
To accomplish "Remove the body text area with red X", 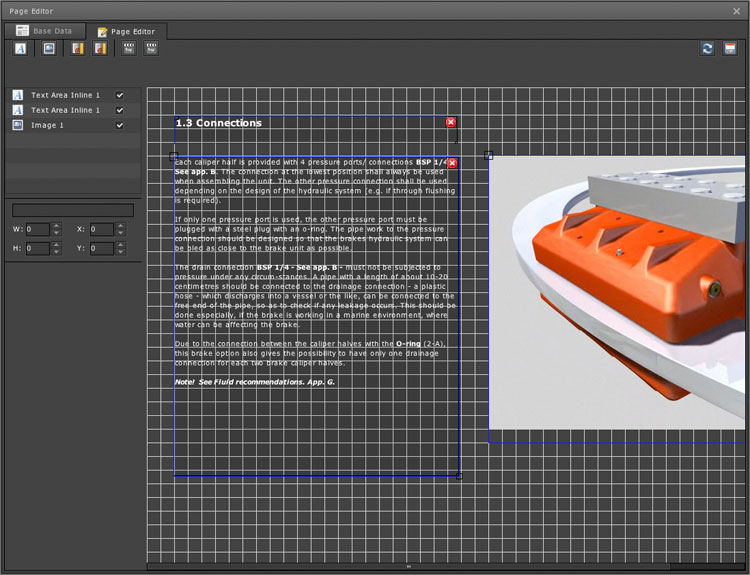I will [x=452, y=163].
